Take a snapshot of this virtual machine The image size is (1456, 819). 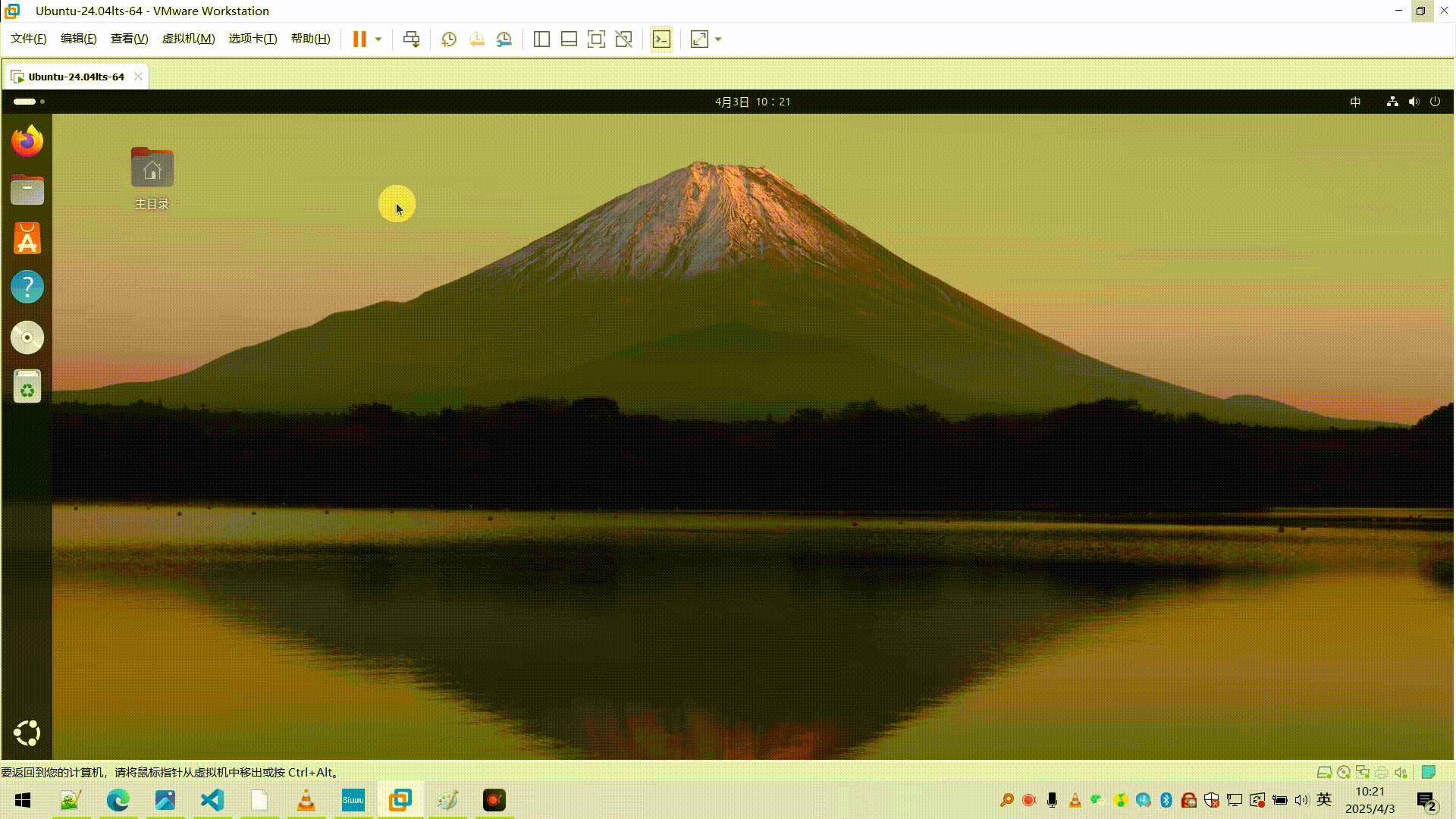coord(449,39)
